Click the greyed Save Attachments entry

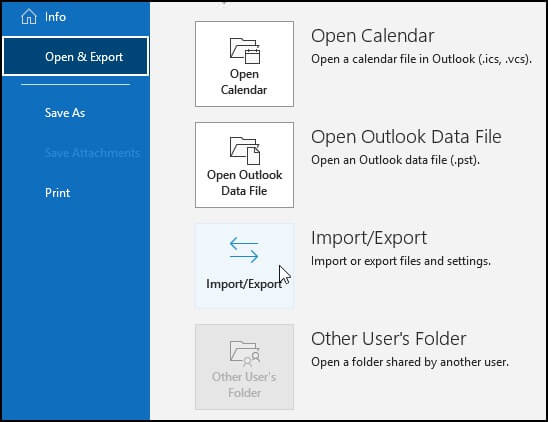pos(93,153)
